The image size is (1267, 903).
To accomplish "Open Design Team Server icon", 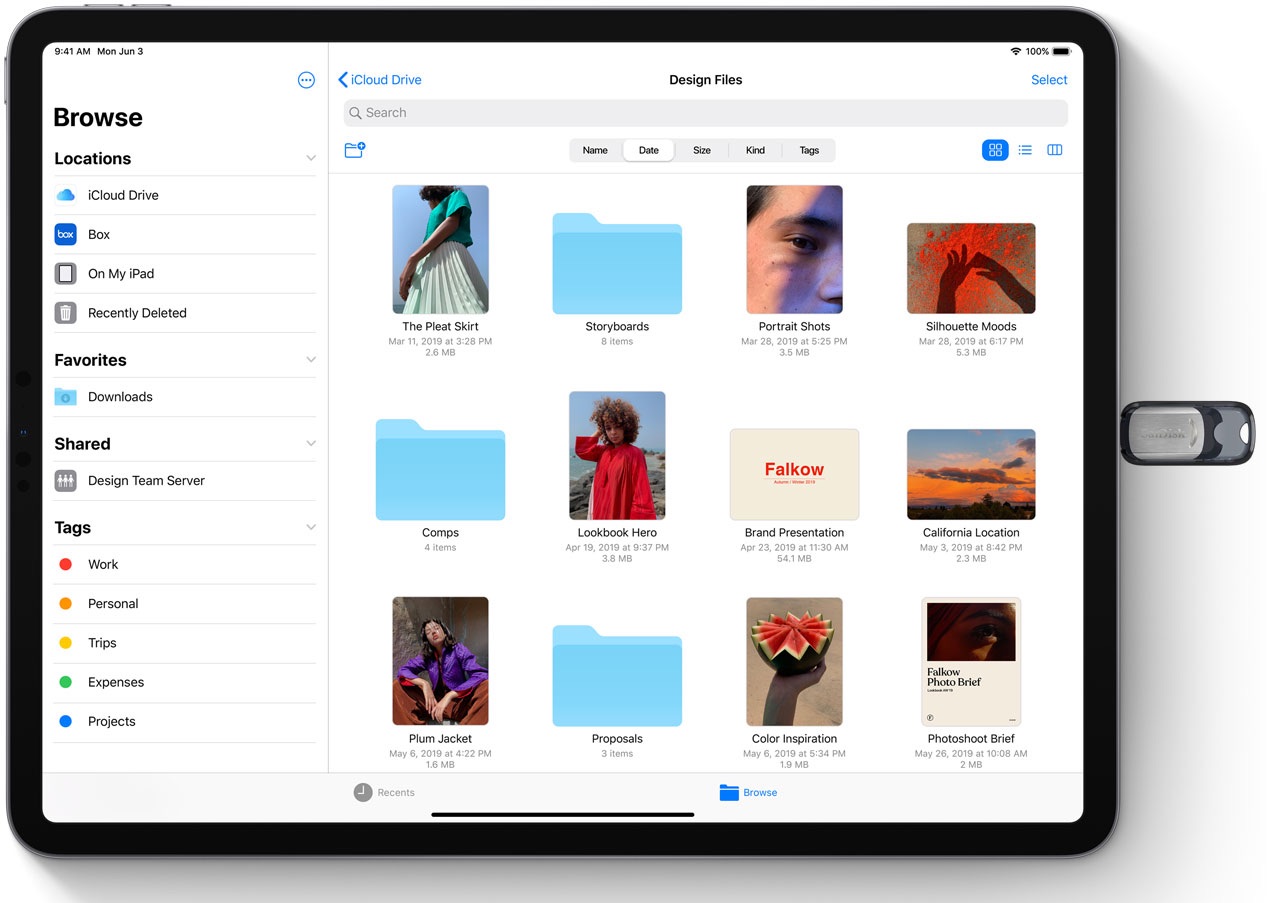I will click(x=65, y=481).
